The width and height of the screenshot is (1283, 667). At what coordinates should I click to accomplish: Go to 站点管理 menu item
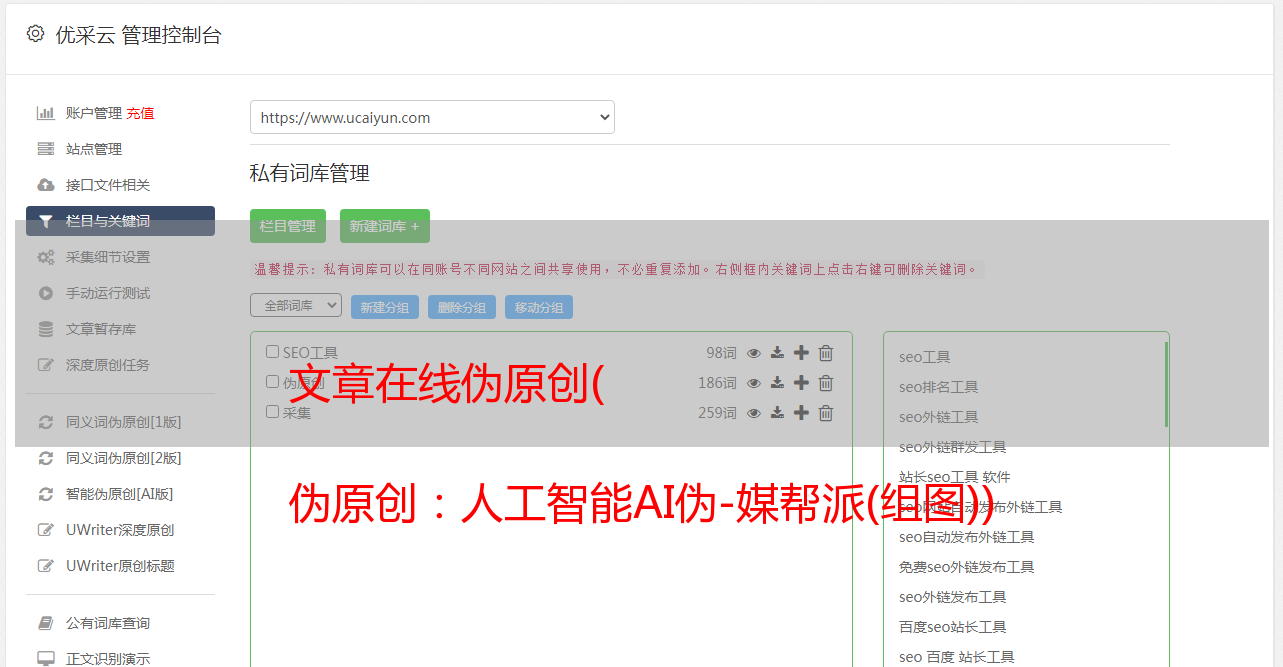(x=94, y=149)
